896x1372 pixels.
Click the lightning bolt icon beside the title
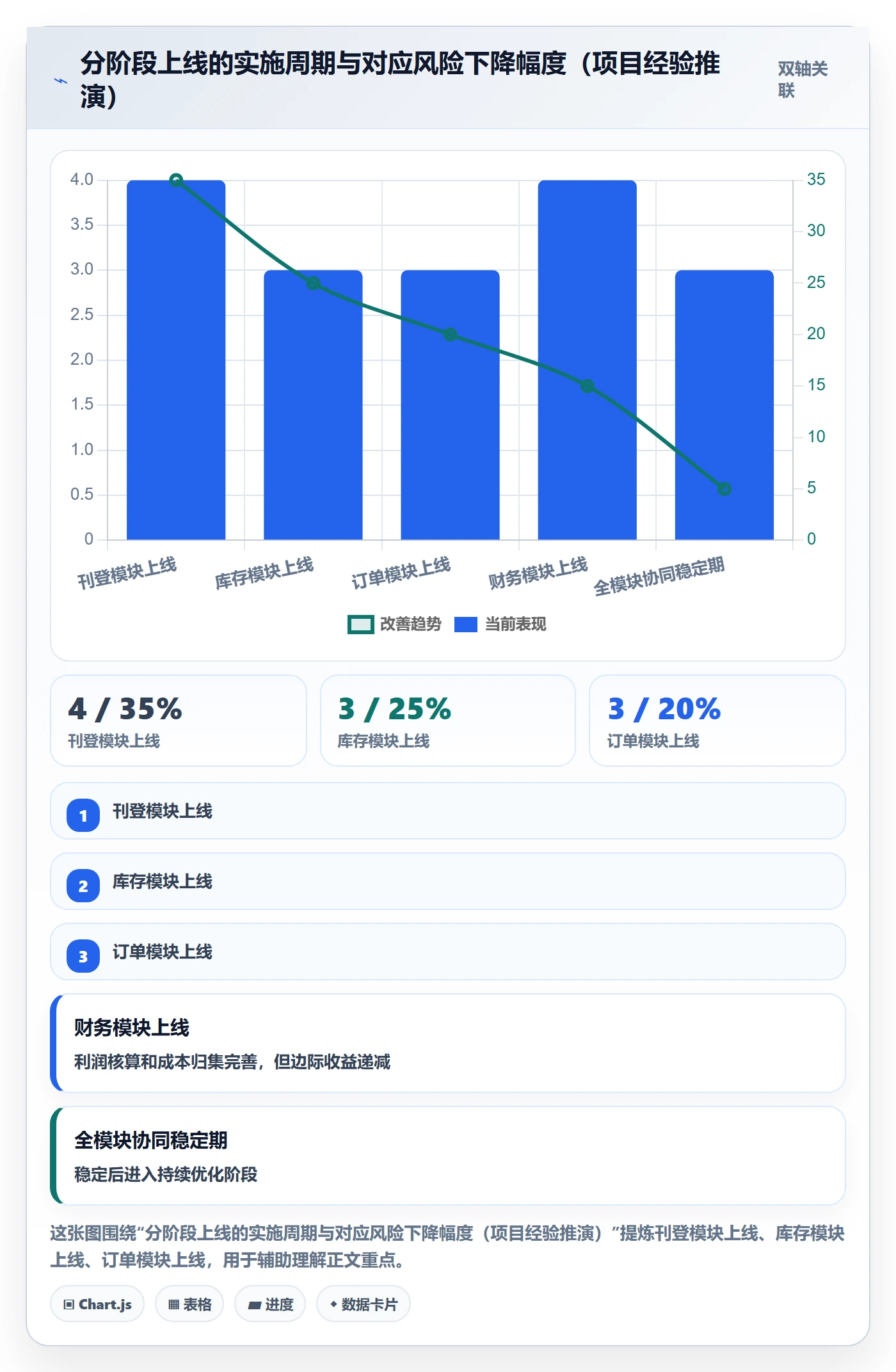pos(61,81)
